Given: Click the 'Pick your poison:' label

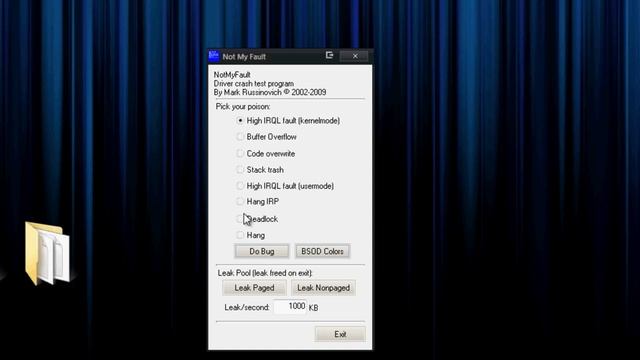Looking at the screenshot, I should point(243,107).
